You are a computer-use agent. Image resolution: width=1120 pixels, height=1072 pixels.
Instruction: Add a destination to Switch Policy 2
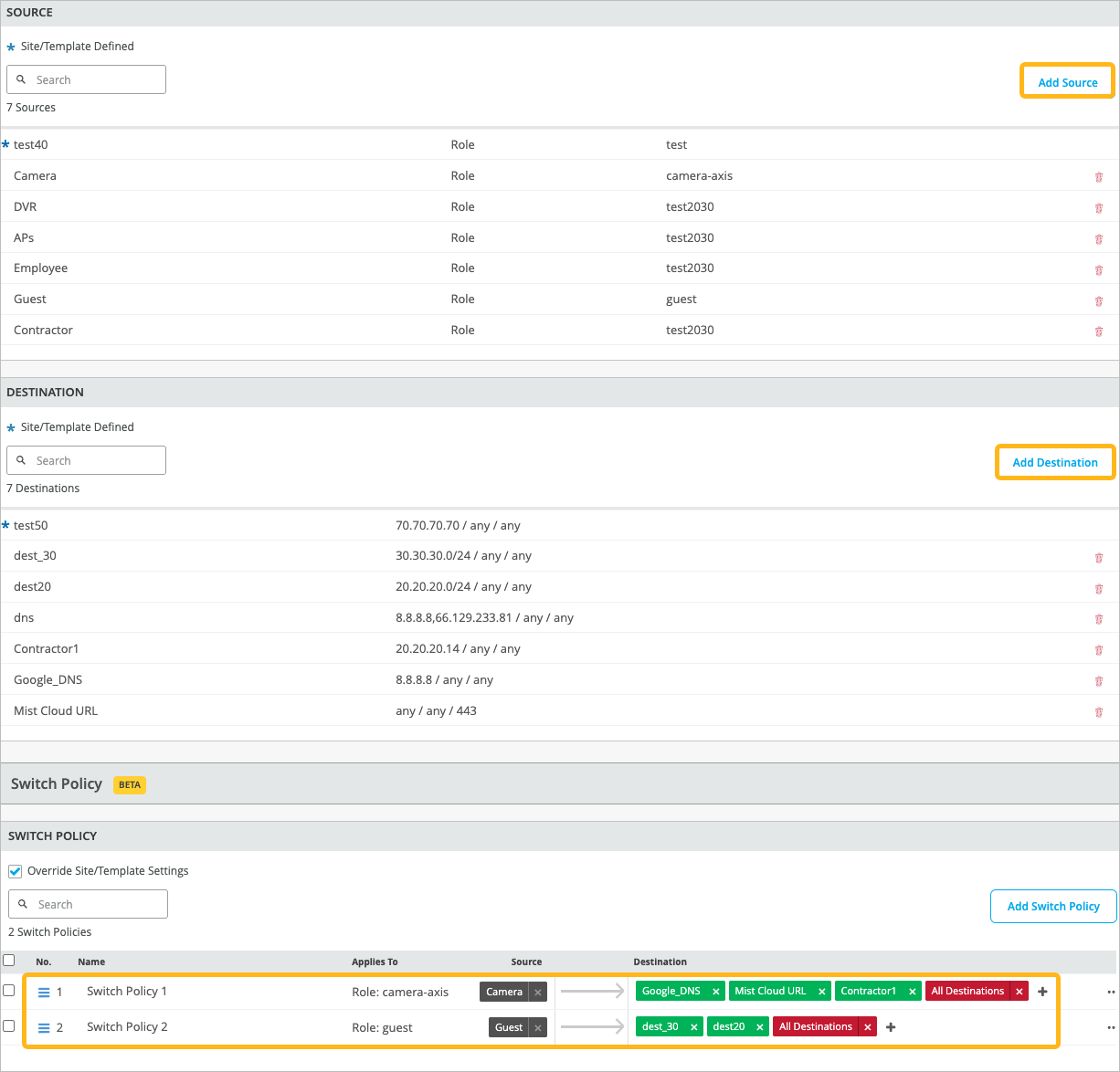pyautogui.click(x=891, y=1027)
